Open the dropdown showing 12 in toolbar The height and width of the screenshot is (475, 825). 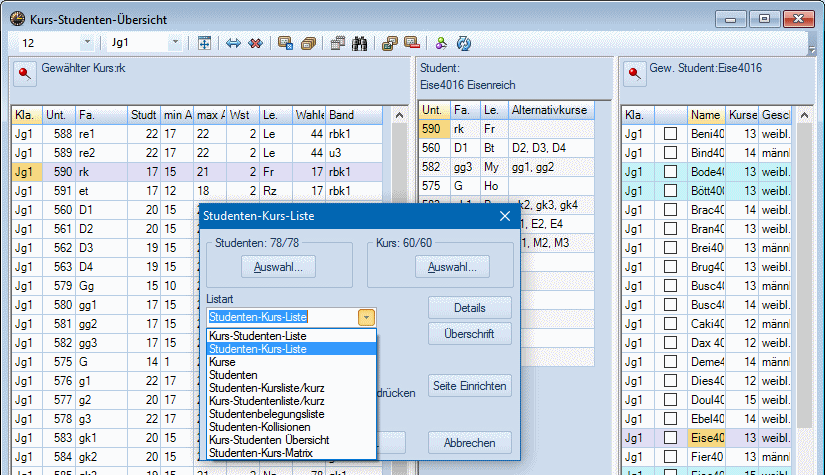pos(86,43)
